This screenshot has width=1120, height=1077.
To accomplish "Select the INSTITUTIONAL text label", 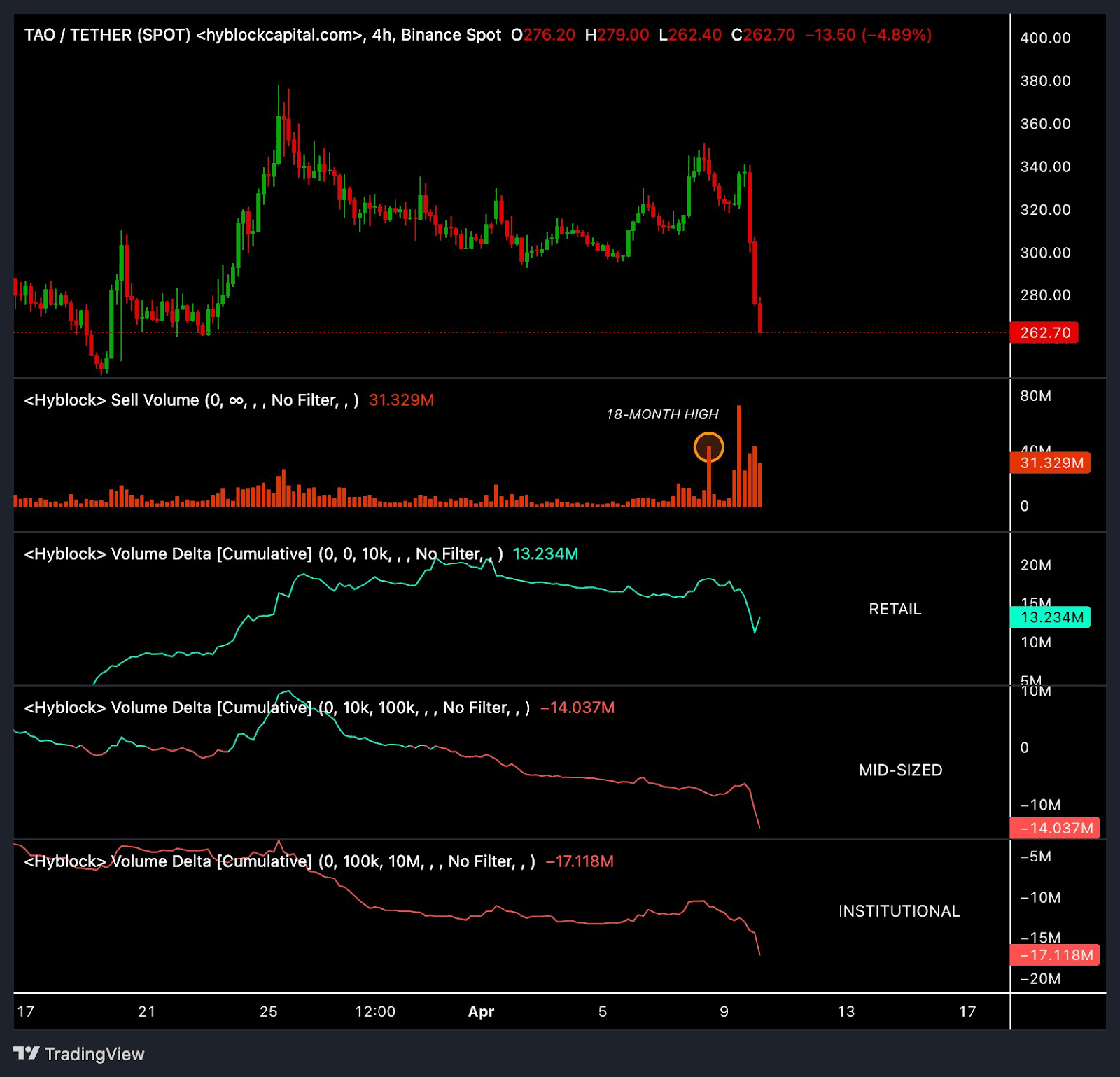I will coord(899,910).
